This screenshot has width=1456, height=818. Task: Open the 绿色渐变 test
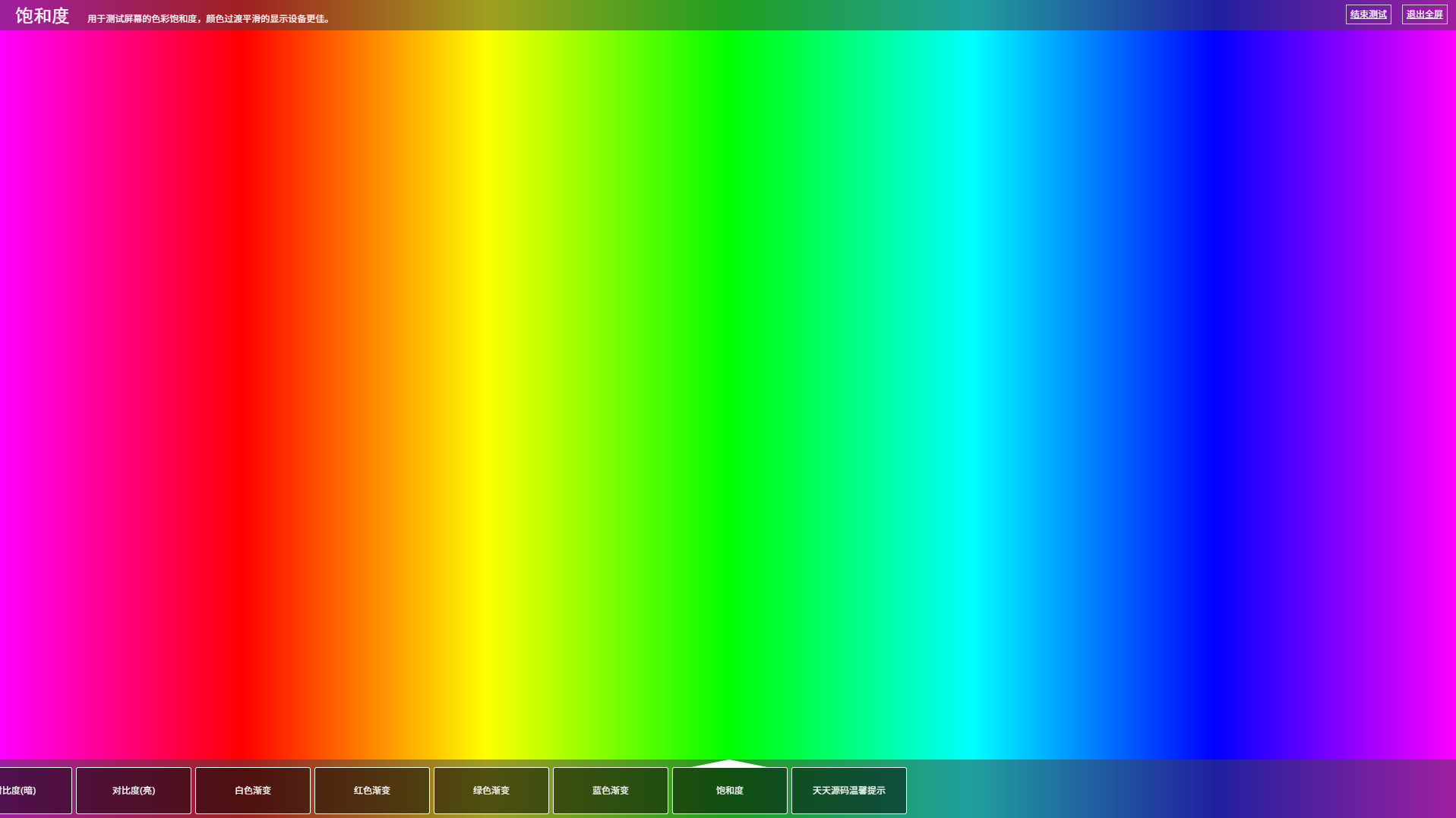[491, 791]
